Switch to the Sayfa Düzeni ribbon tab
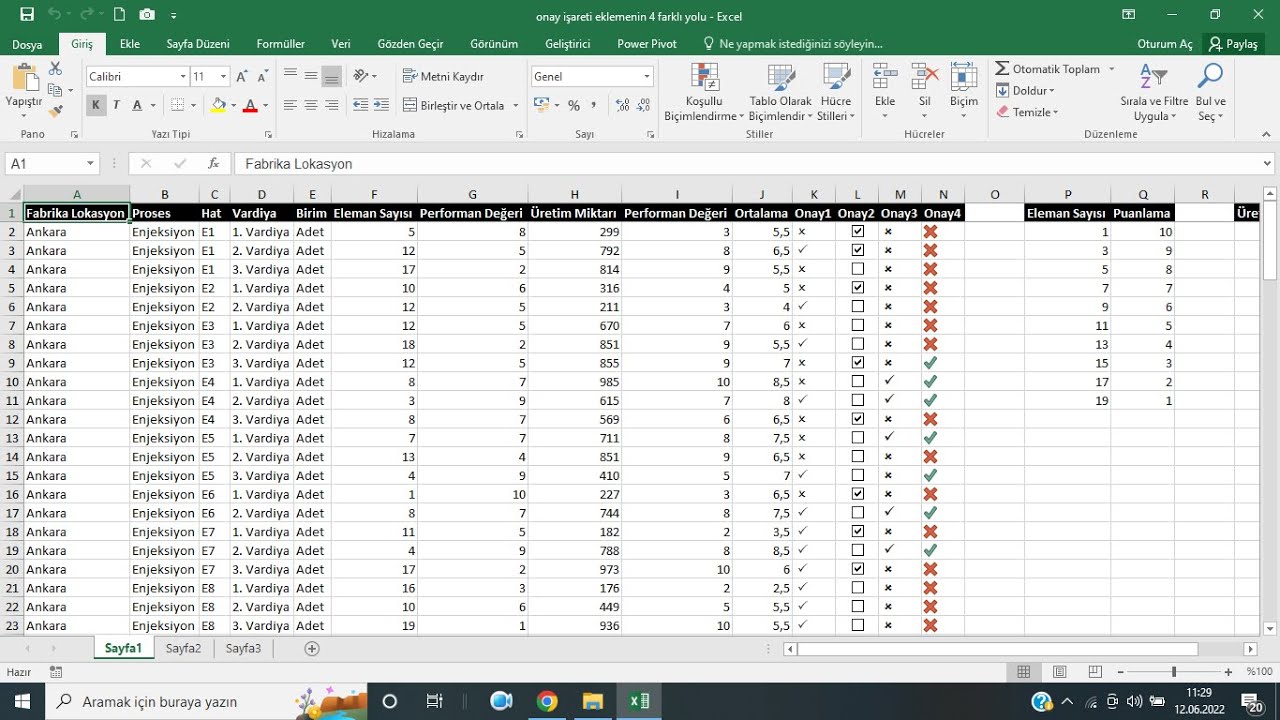Image resolution: width=1280 pixels, height=720 pixels. coord(197,44)
